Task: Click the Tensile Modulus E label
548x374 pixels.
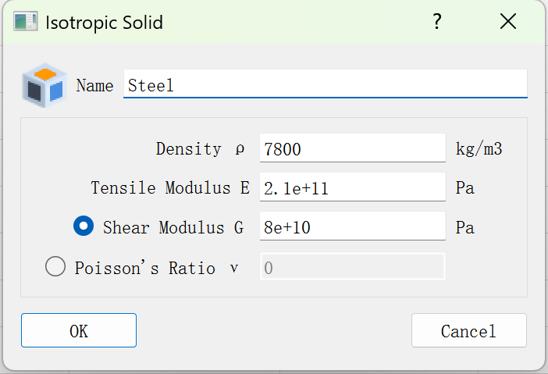Action: [x=170, y=188]
